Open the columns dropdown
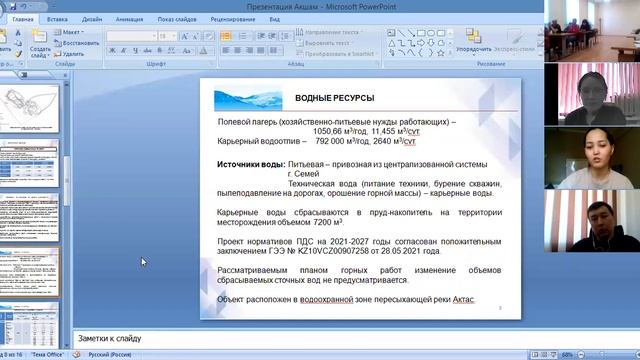 275,51
